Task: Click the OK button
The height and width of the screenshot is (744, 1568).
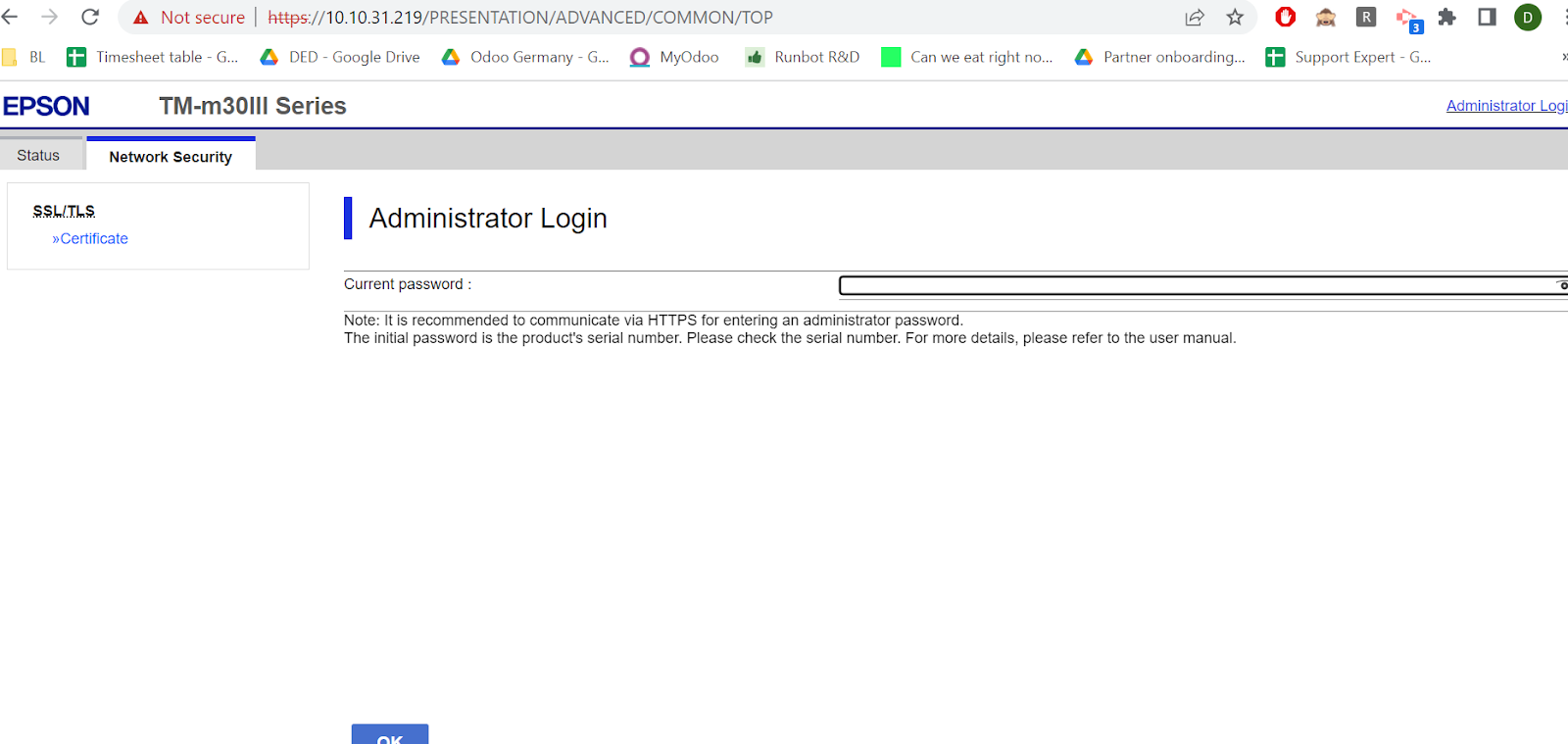Action: 390,735
